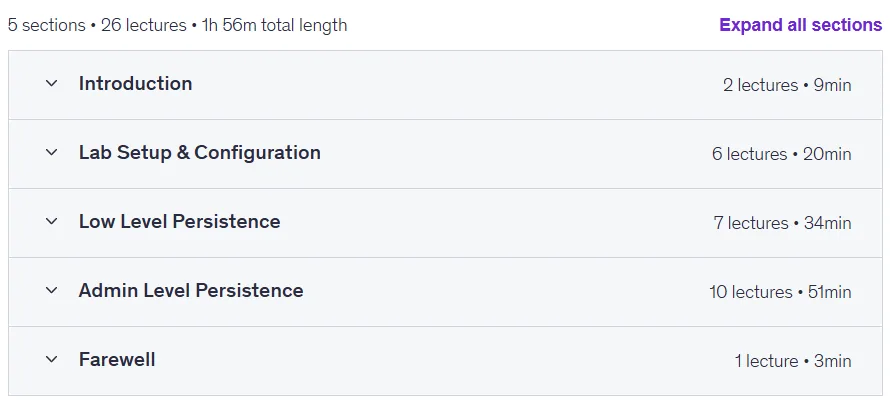The width and height of the screenshot is (890, 402).
Task: Click the '26 lectures' summary text
Action: [144, 26]
